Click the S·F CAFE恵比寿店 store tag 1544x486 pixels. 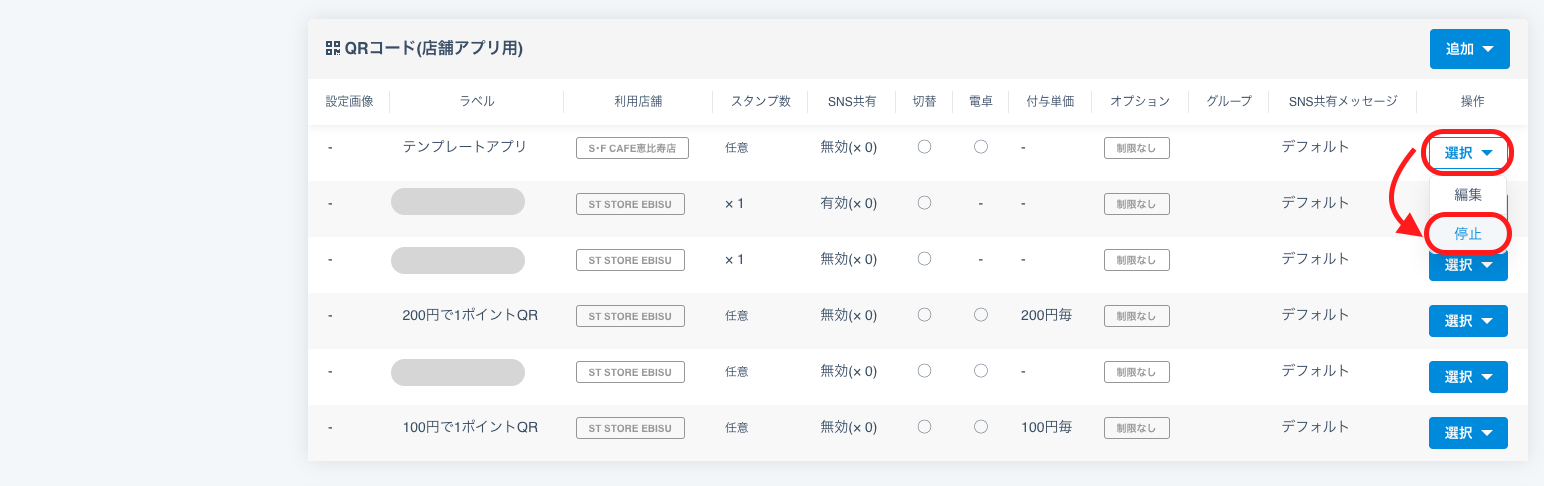coord(632,148)
